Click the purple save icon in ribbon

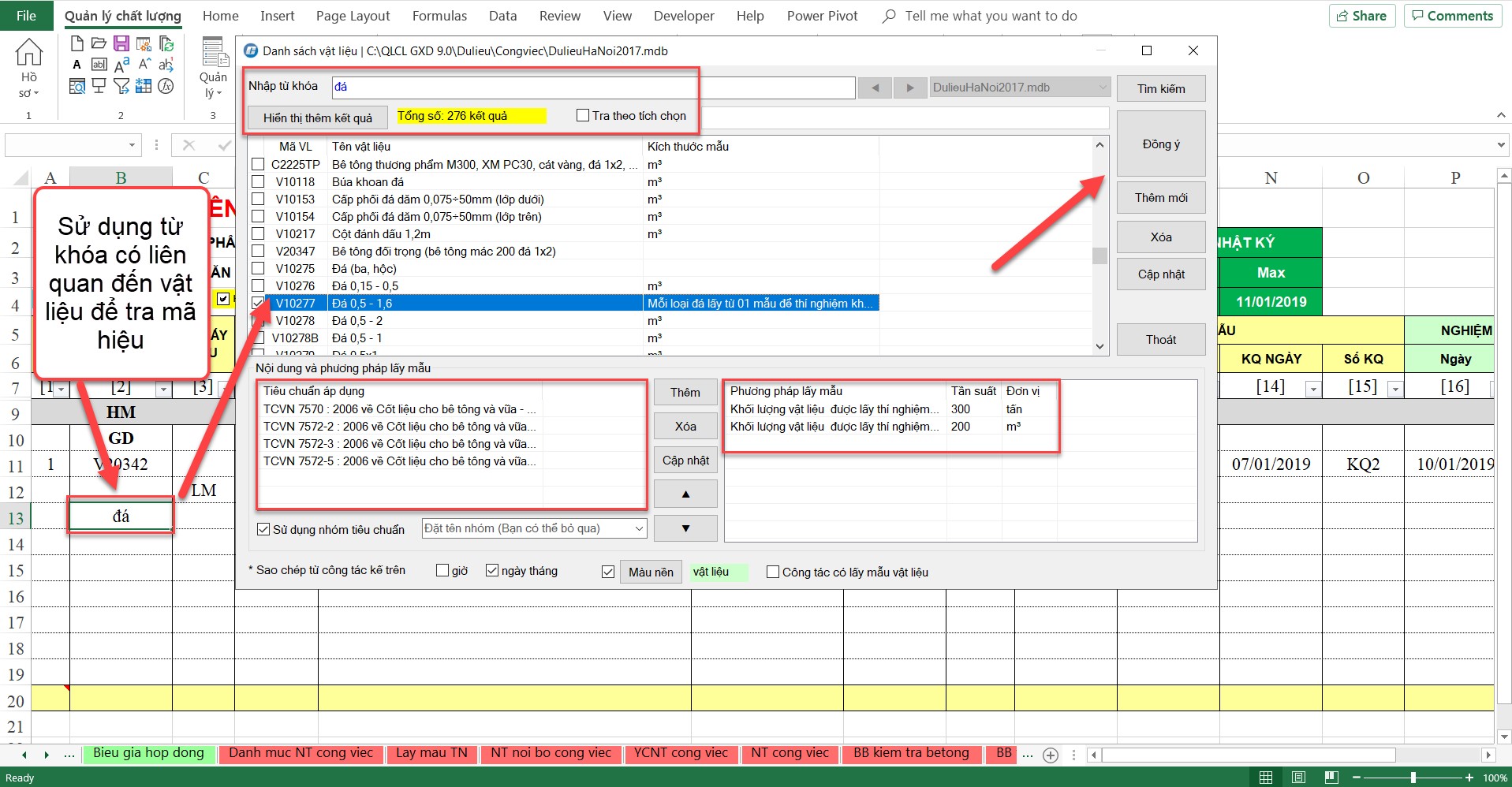(x=121, y=43)
